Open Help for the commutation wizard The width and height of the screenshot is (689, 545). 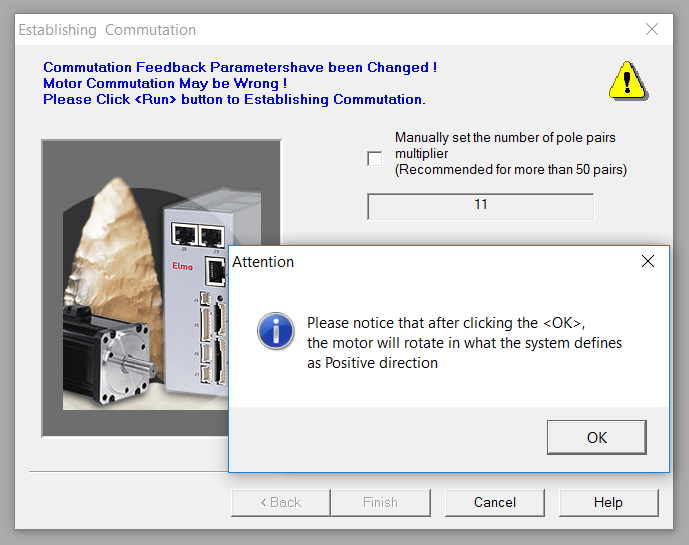coord(609,502)
